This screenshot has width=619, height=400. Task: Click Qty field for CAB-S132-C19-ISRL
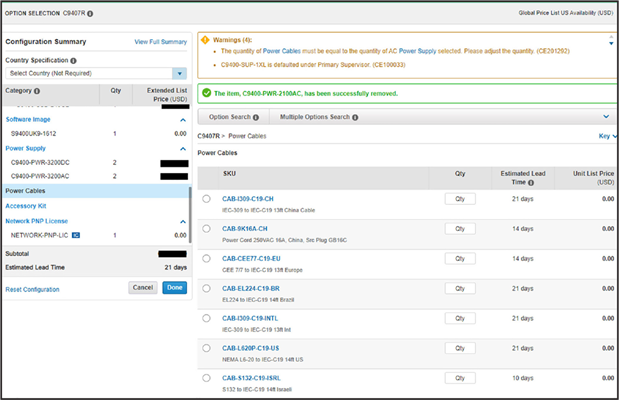[460, 378]
